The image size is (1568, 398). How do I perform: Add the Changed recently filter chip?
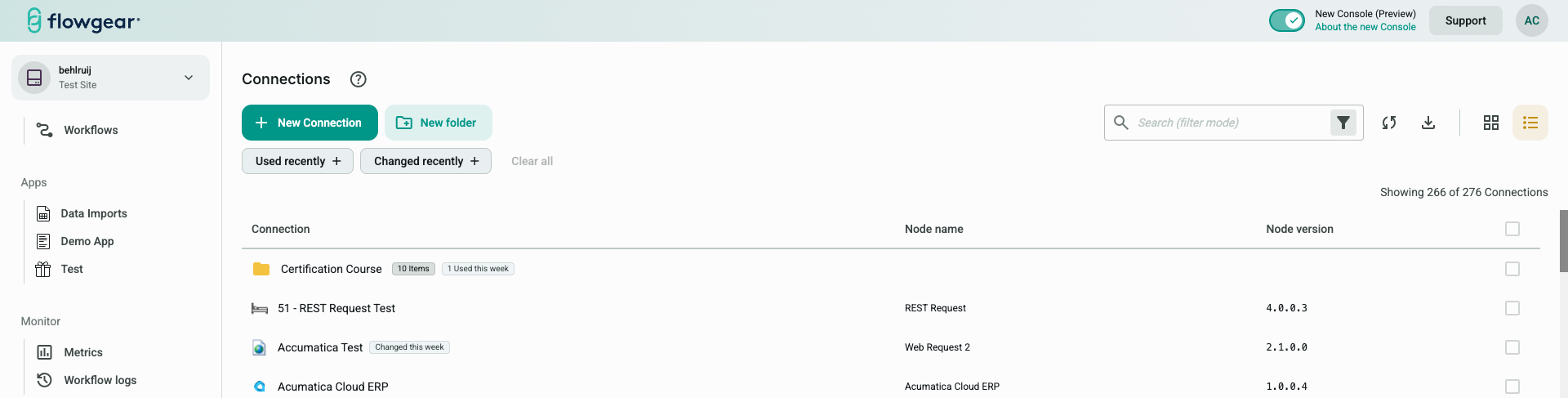tap(425, 161)
